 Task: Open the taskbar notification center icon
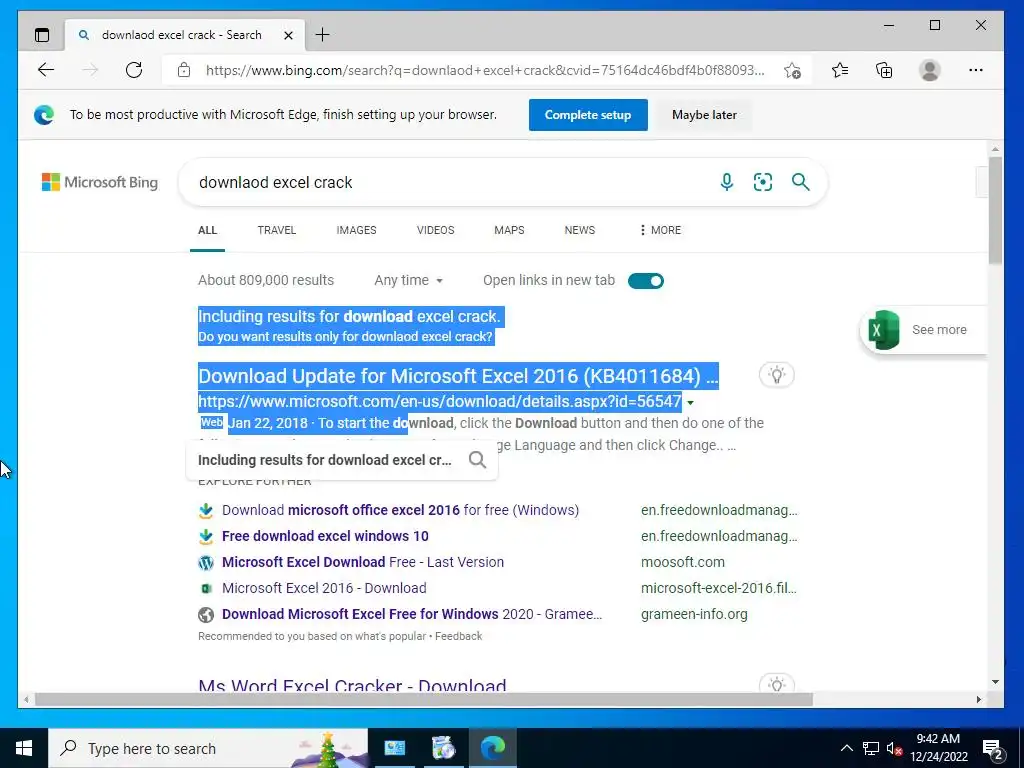click(x=993, y=748)
